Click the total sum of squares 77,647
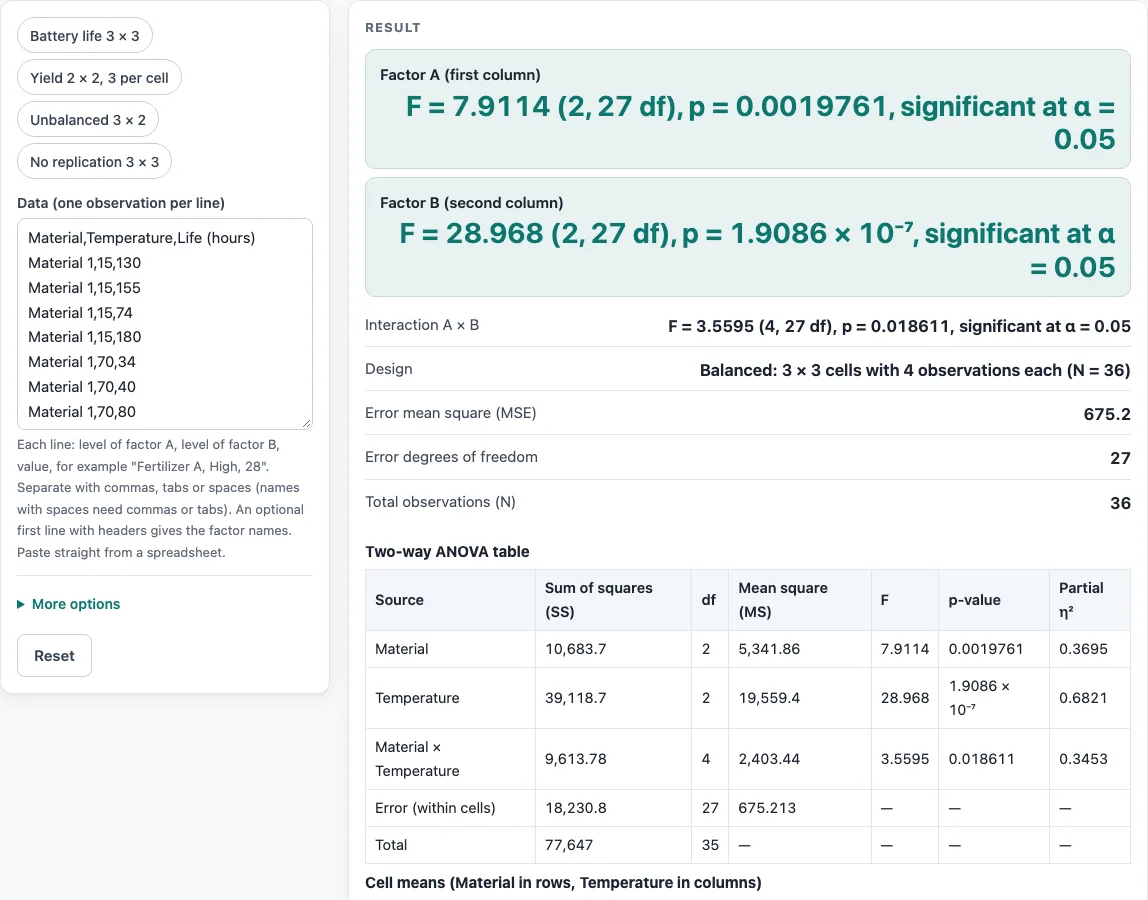The height and width of the screenshot is (900, 1148). point(569,844)
